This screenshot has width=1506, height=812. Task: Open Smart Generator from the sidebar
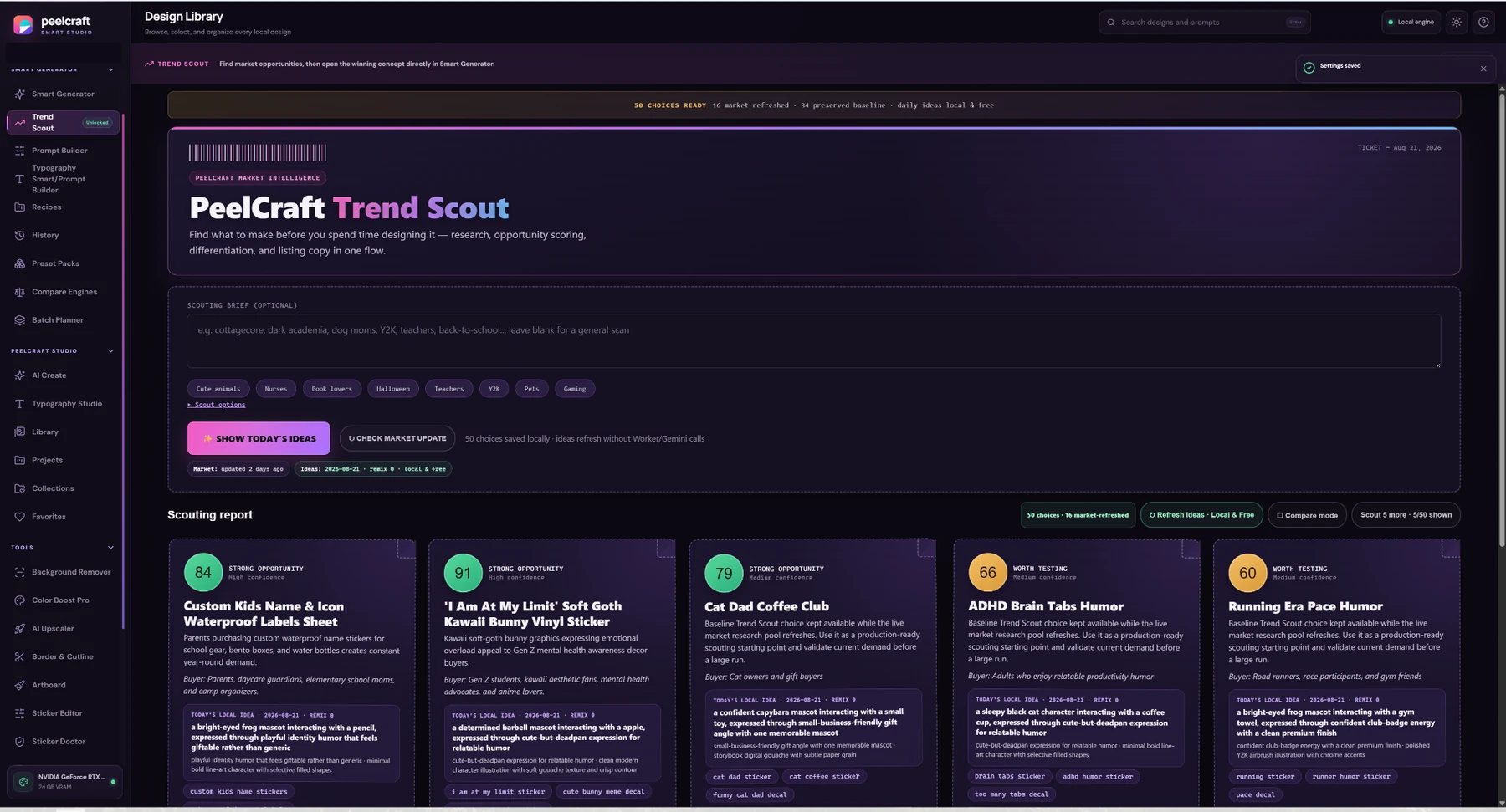(x=63, y=94)
